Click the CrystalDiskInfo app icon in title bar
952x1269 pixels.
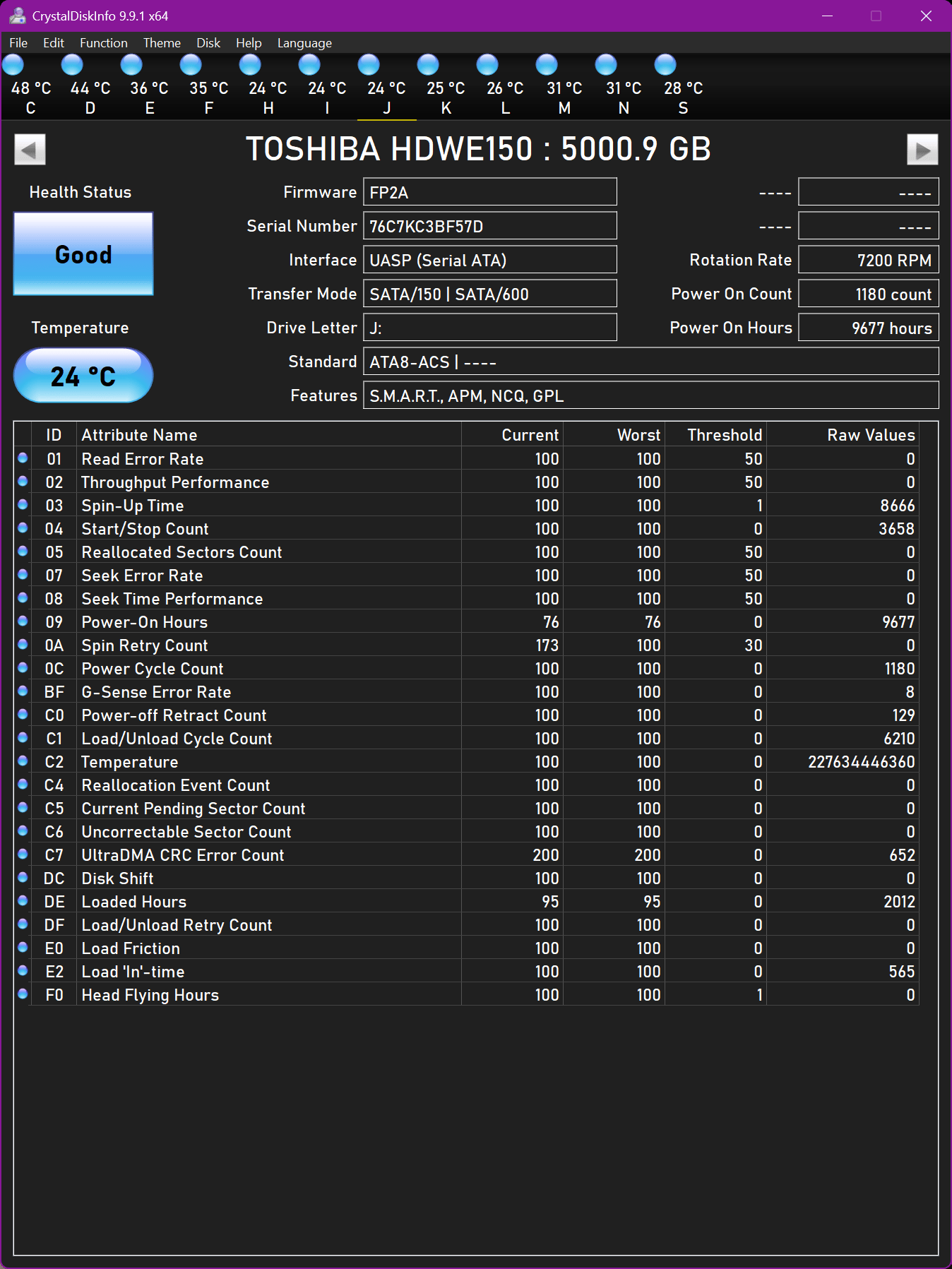click(x=17, y=16)
